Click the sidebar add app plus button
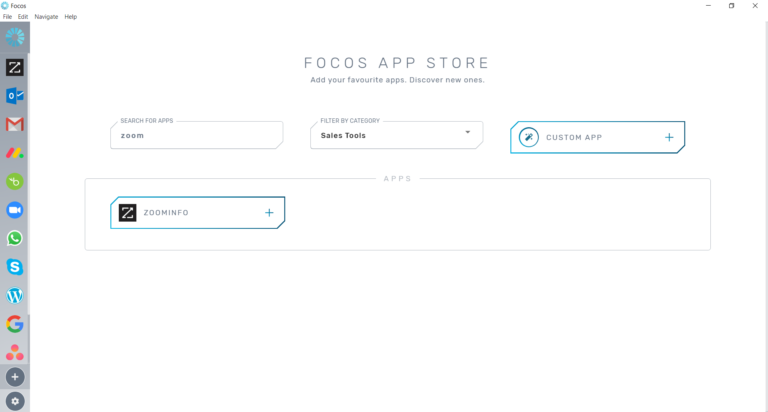The image size is (768, 412). point(14,377)
